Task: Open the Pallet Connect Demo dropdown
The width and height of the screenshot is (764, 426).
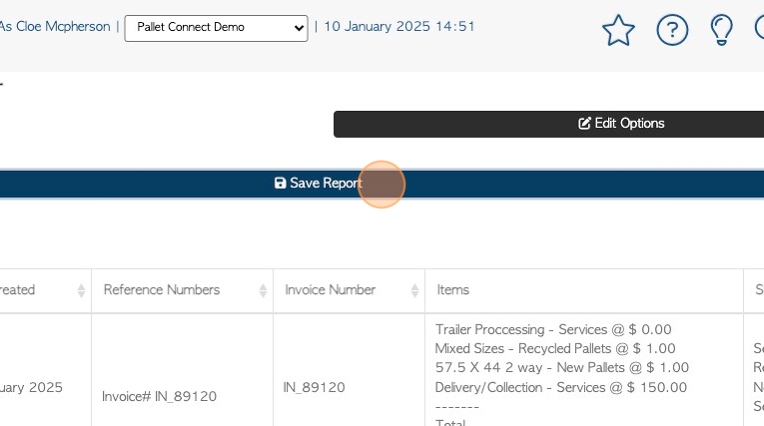Action: point(216,27)
